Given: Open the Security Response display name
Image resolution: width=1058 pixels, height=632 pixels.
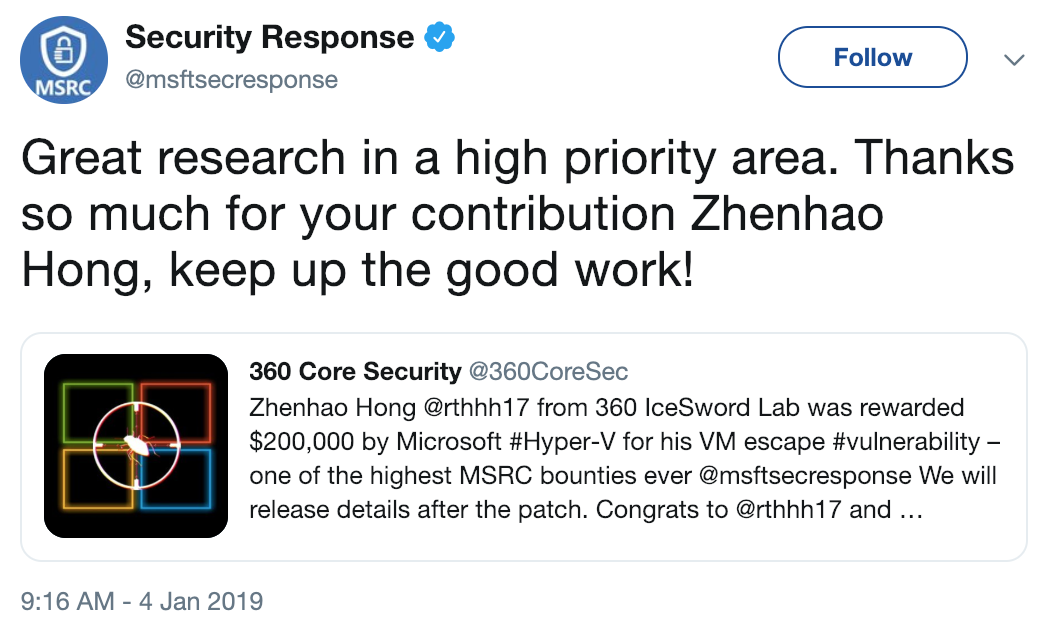Looking at the screenshot, I should coord(269,38).
